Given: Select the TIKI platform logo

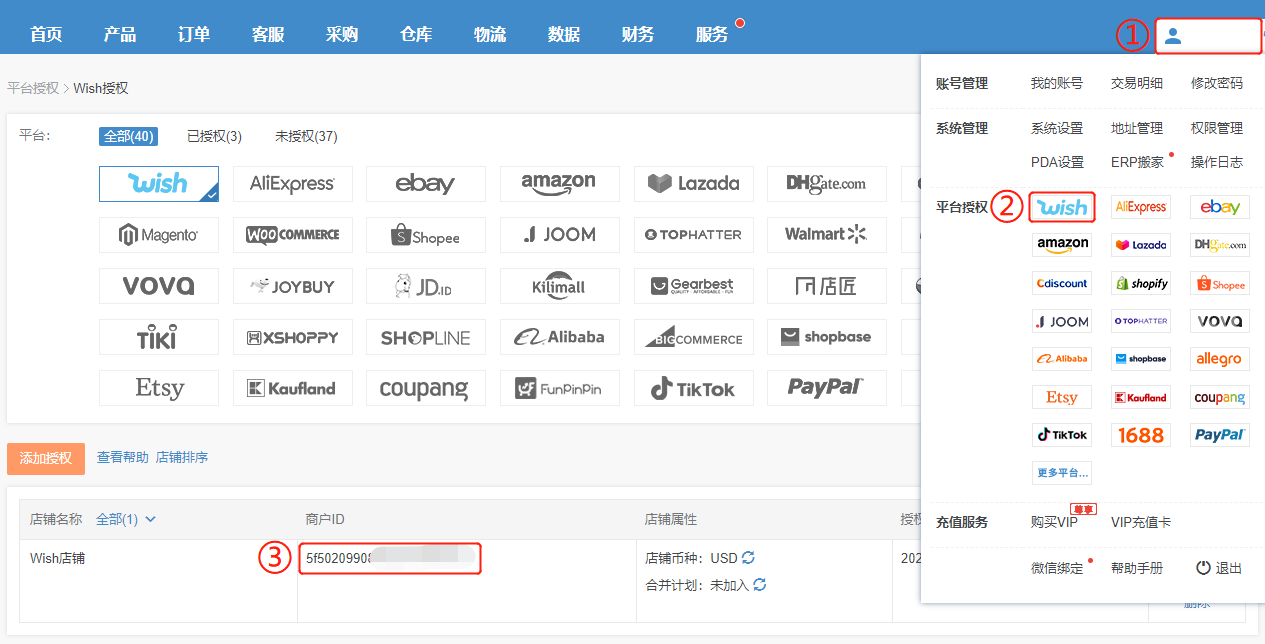Looking at the screenshot, I should 159,337.
